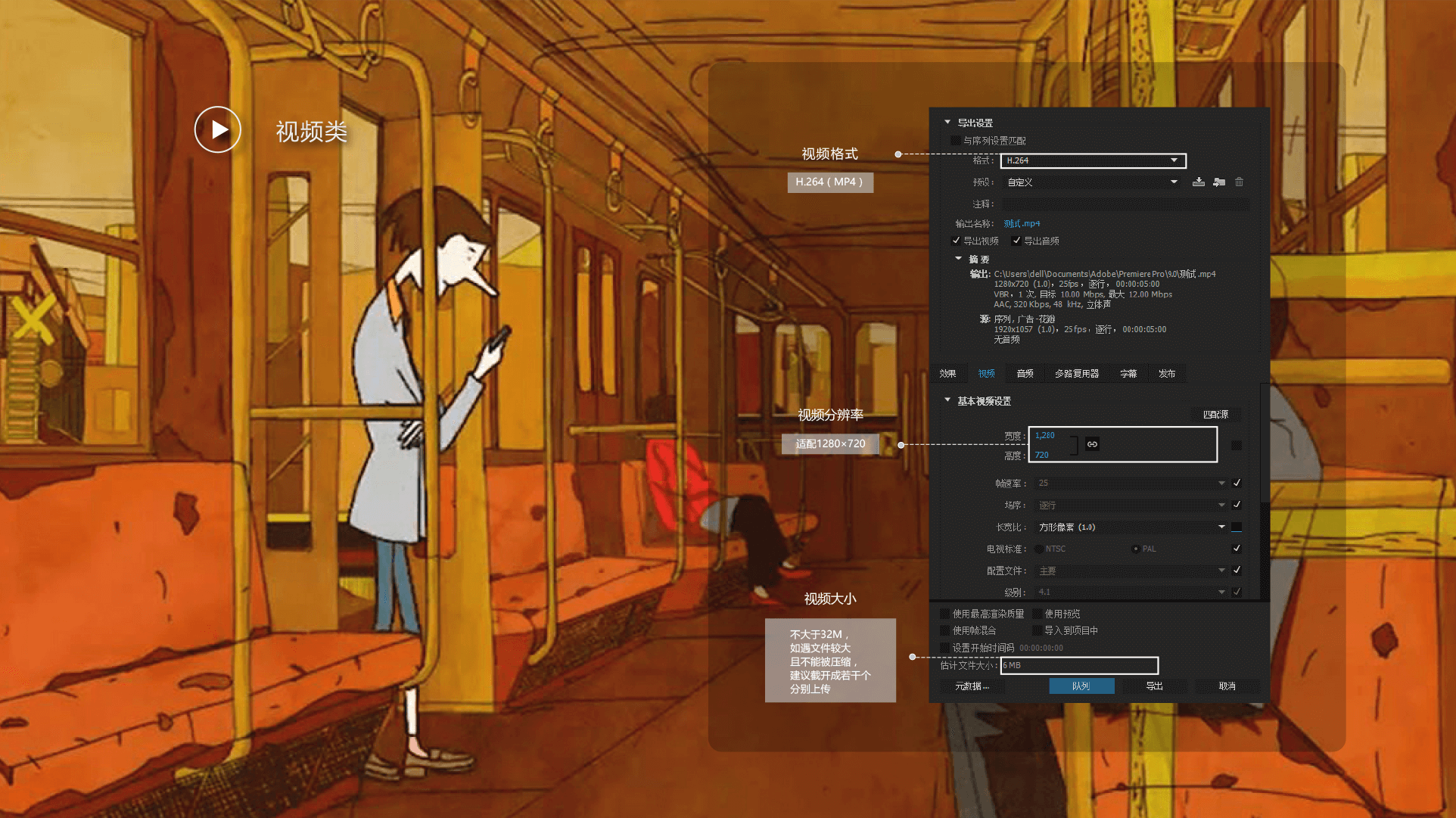The width and height of the screenshot is (1456, 818).
Task: Collapse the 摘要 summary section
Action: point(959,259)
